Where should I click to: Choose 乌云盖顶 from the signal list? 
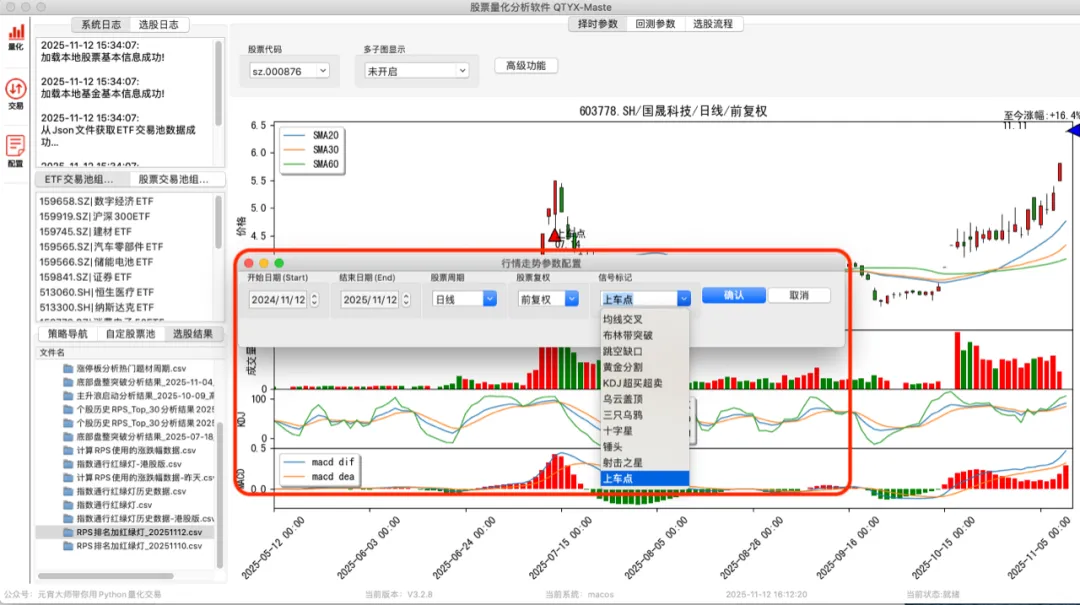tap(645, 399)
